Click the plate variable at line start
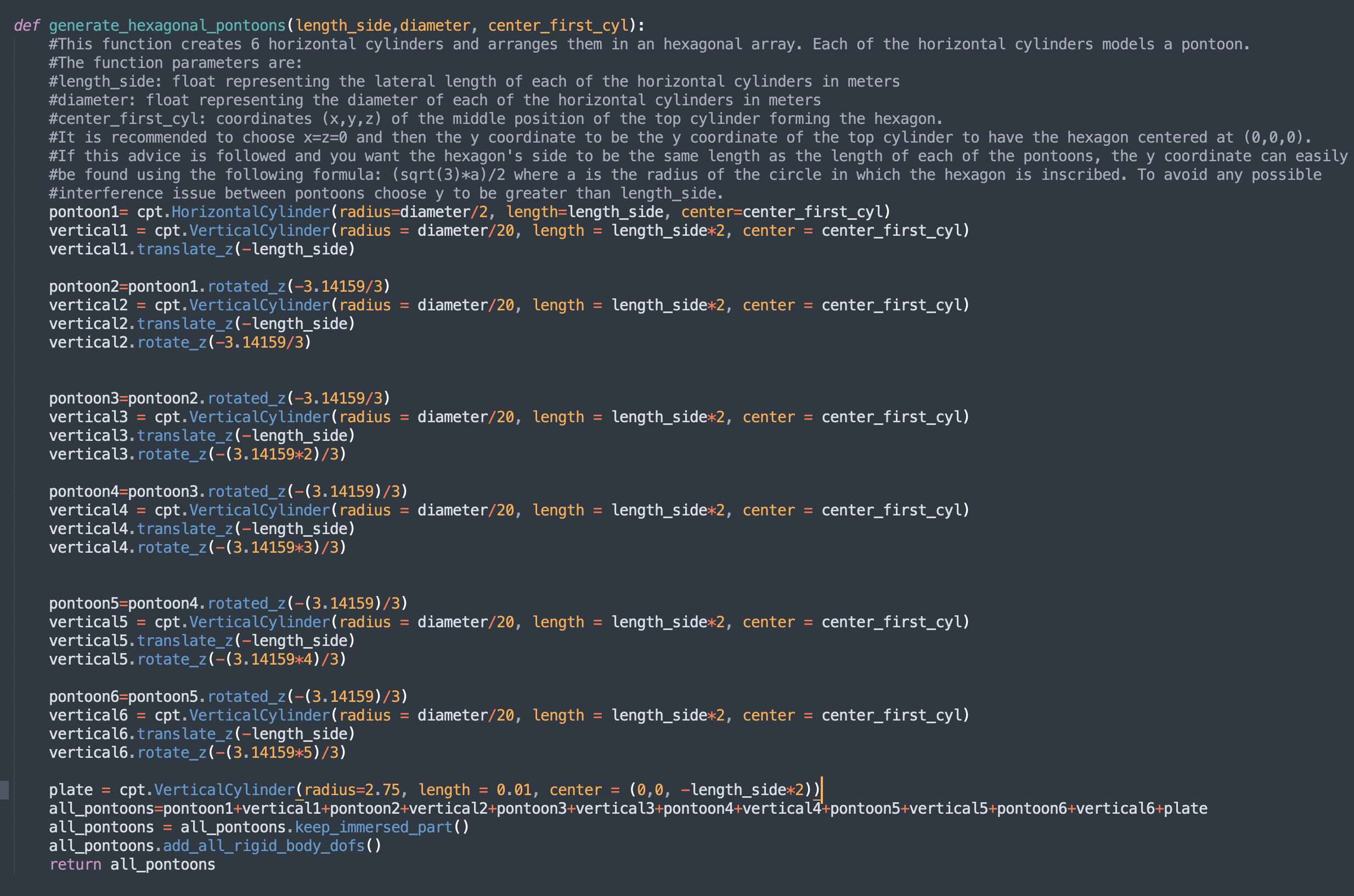The height and width of the screenshot is (896, 1354). [70, 790]
